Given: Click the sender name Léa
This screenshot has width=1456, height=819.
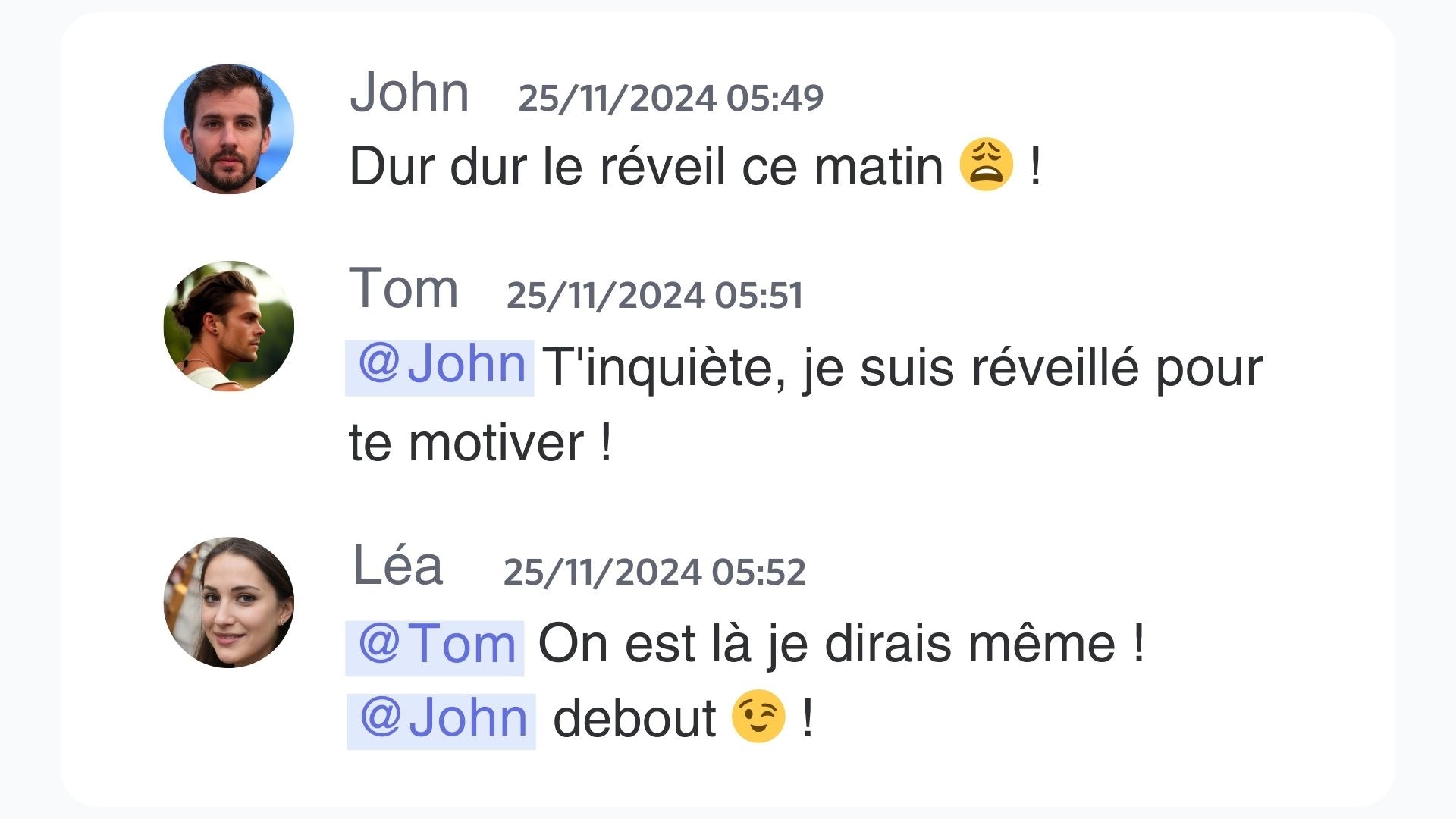Looking at the screenshot, I should pos(397,566).
